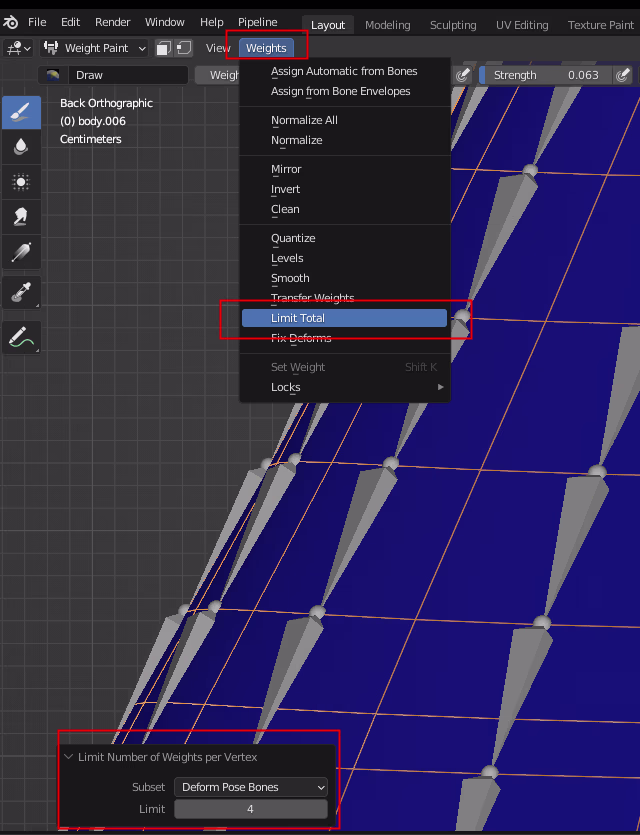Switch to the Modeling workspace tab

(388, 25)
